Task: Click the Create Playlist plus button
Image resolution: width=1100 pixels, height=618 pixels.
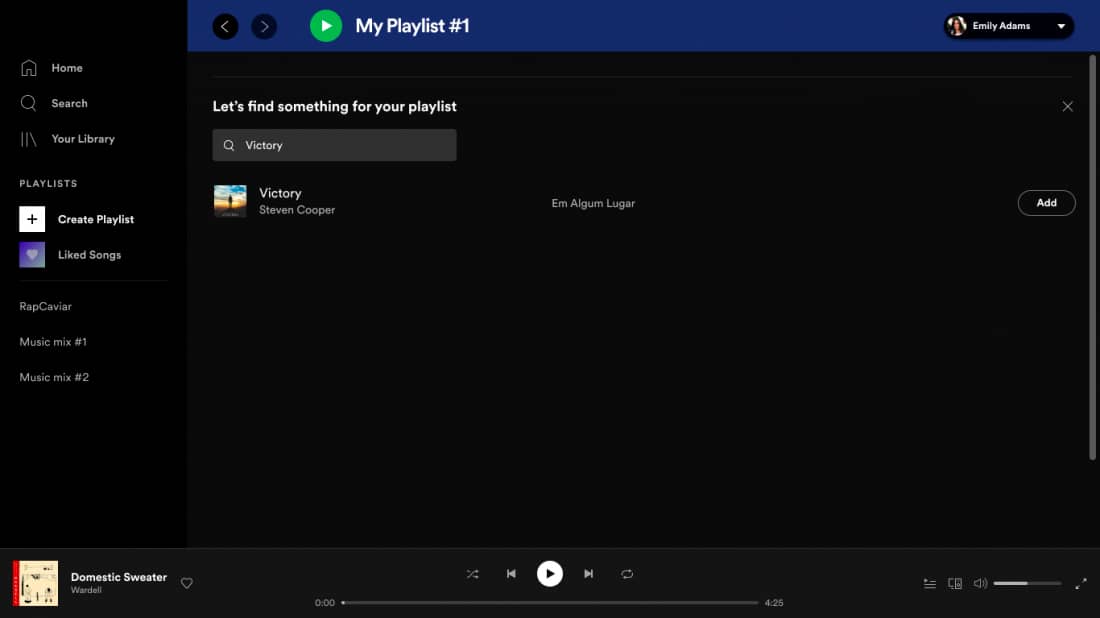Action: point(32,219)
